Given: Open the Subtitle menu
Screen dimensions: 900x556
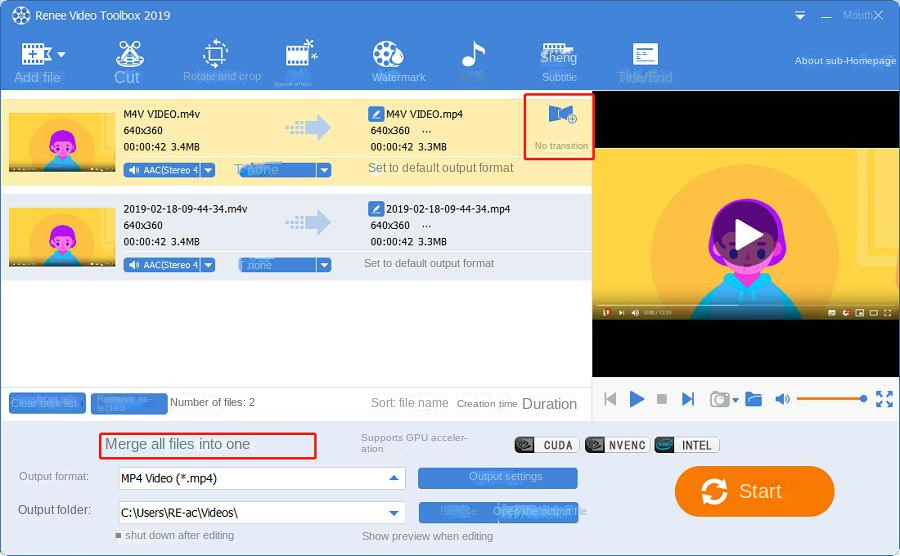Looking at the screenshot, I should pos(559,61).
